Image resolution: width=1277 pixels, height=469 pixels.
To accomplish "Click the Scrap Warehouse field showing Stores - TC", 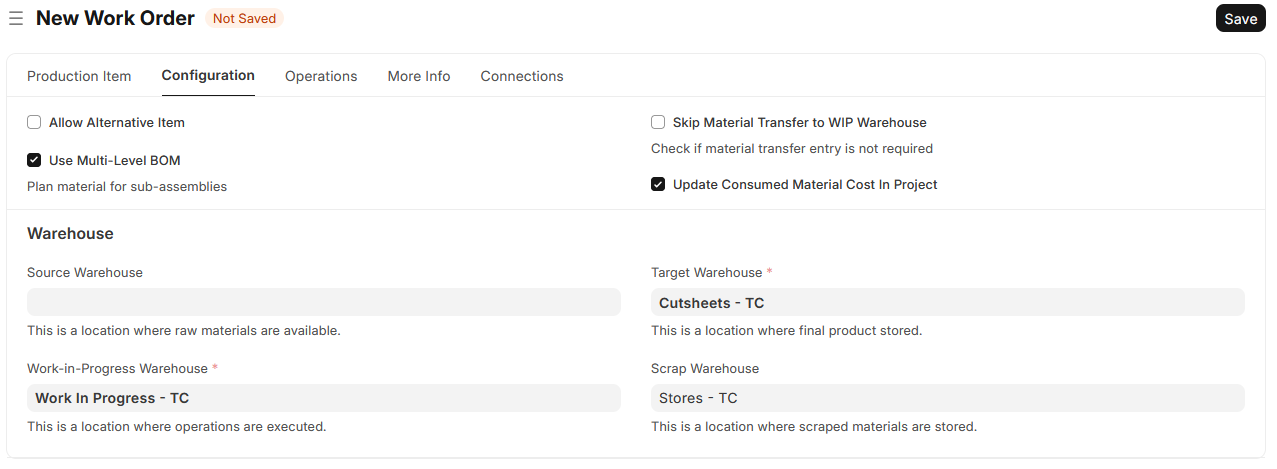I will coord(947,398).
